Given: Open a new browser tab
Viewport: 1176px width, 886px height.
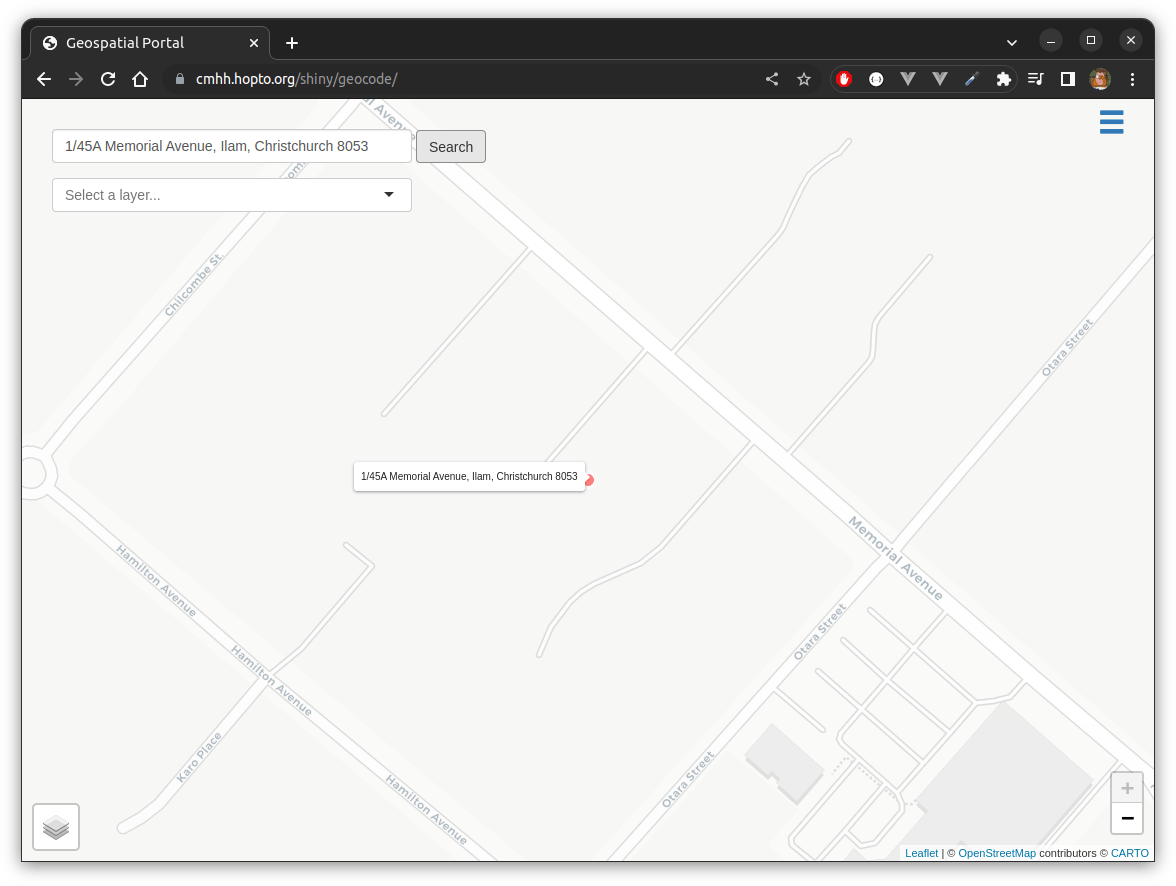Looking at the screenshot, I should 292,43.
